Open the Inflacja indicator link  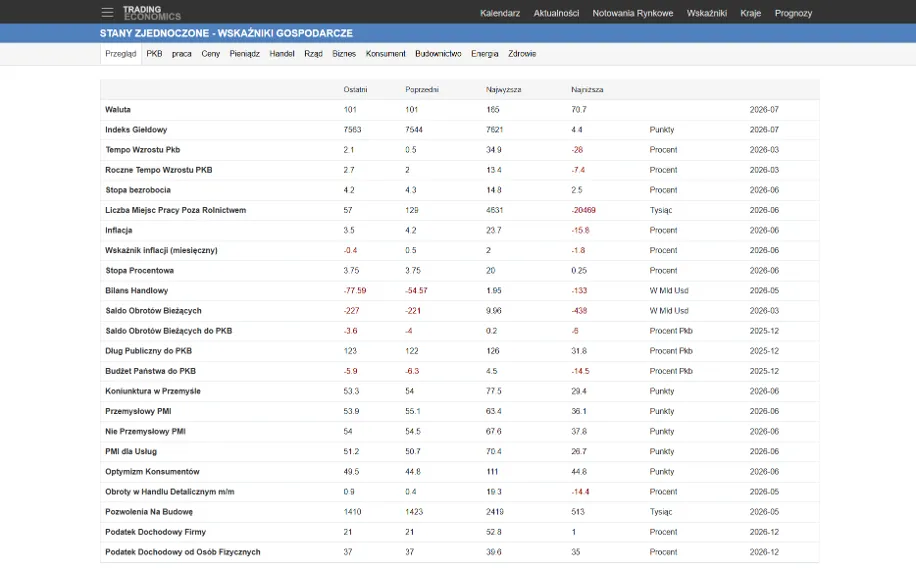119,230
